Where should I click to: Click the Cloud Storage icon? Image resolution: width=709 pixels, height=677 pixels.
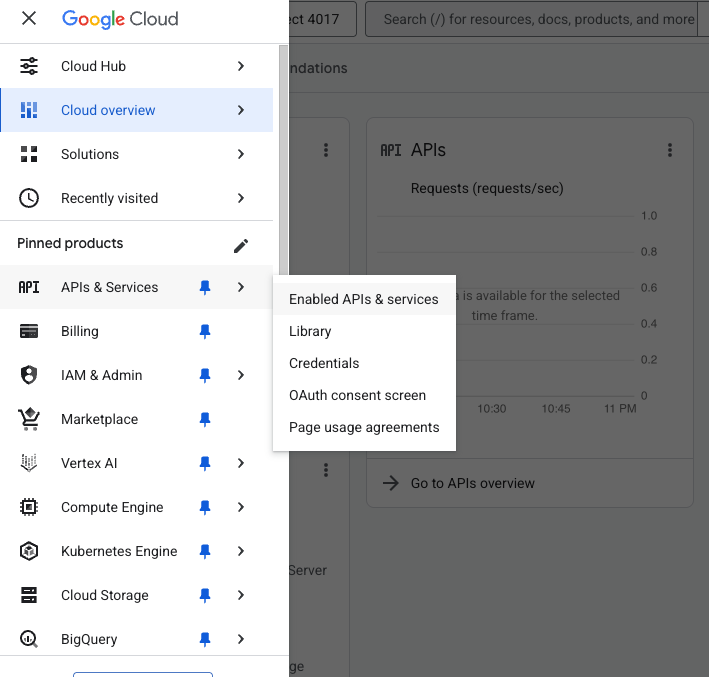point(29,595)
